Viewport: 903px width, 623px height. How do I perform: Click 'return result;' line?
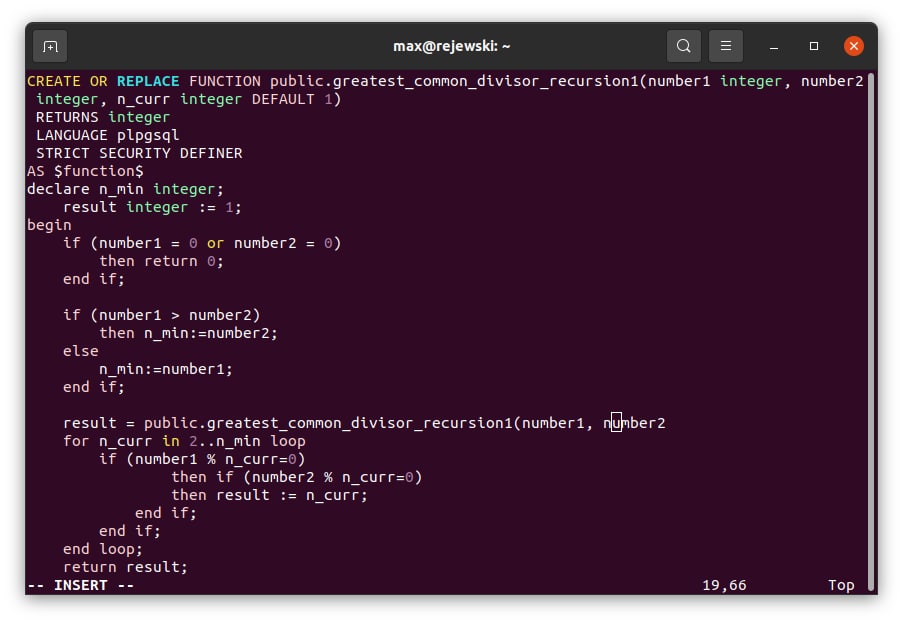click(x=126, y=567)
